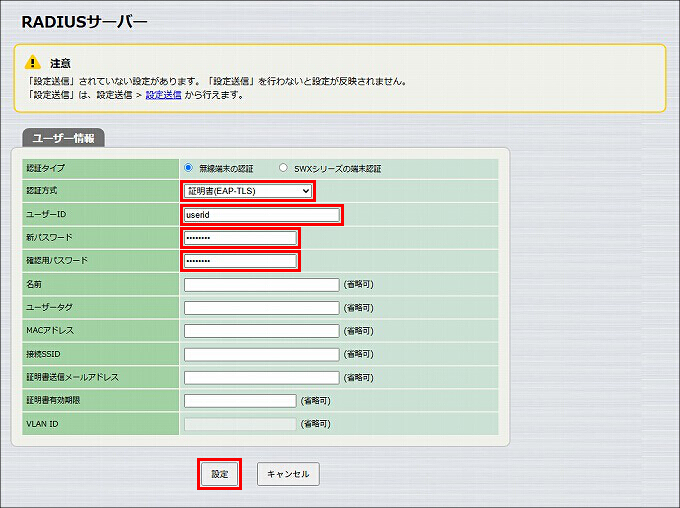Click the 認証タイプ row label

pos(46,168)
